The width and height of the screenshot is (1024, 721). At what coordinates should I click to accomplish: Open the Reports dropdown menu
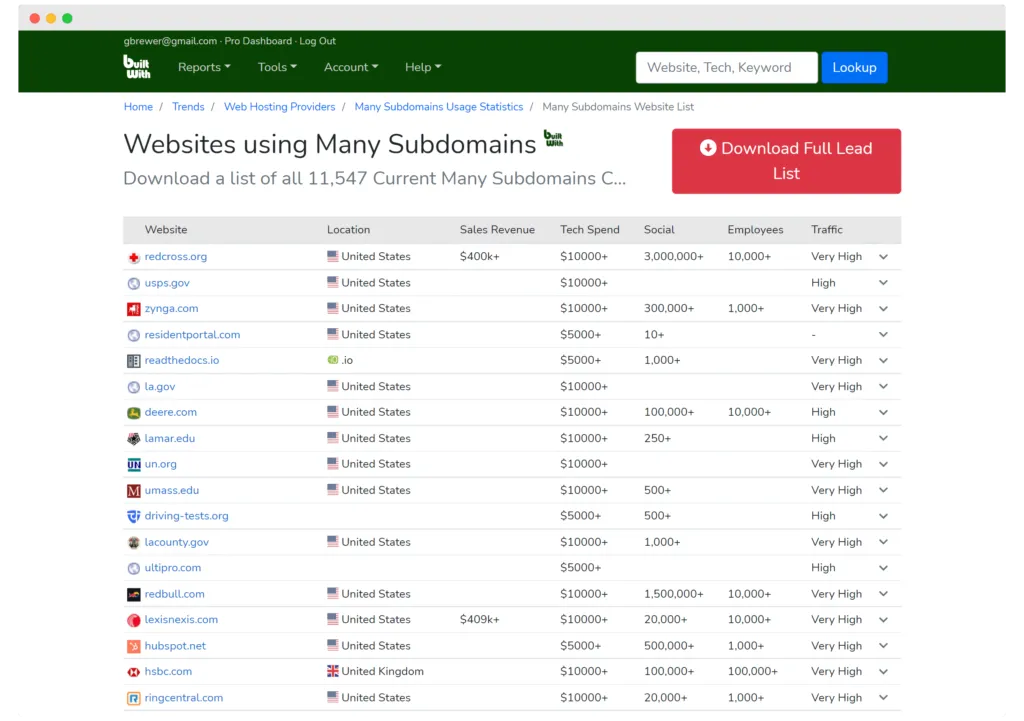click(x=204, y=67)
